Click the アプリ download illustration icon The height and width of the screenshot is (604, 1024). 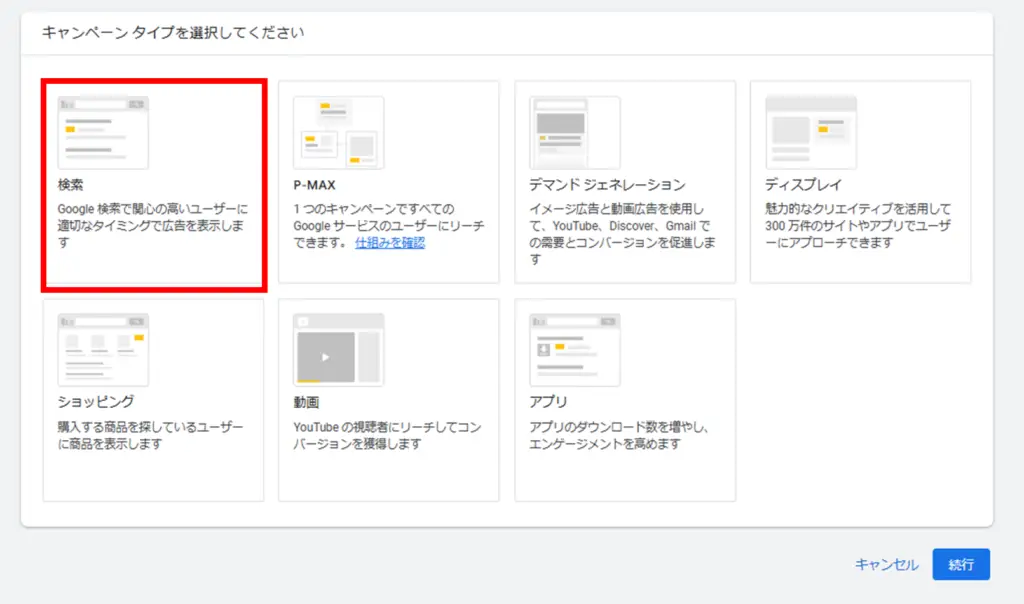point(574,350)
